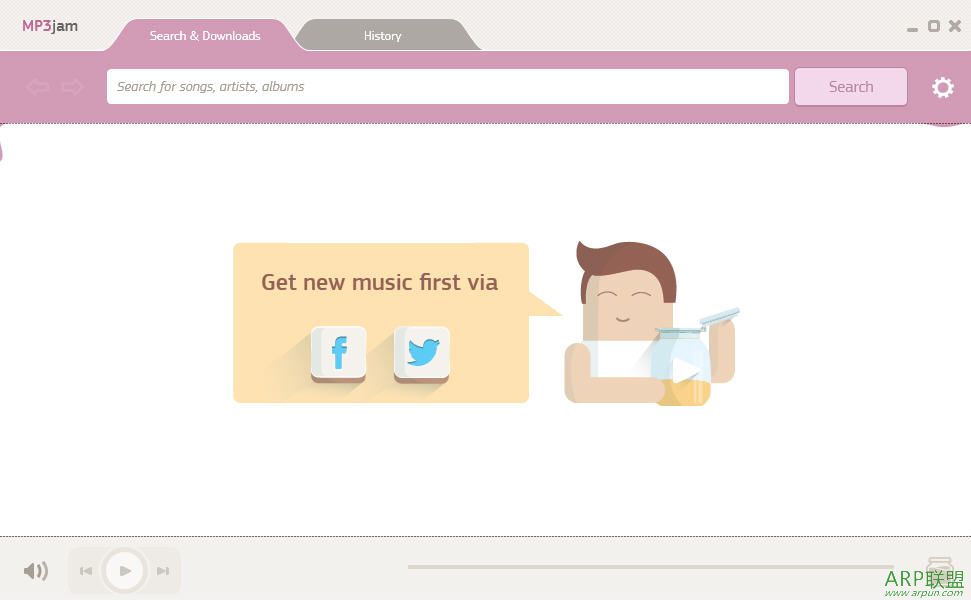Focus the songs, artists, albums search field
Screen dimensions: 971x600
tap(448, 87)
